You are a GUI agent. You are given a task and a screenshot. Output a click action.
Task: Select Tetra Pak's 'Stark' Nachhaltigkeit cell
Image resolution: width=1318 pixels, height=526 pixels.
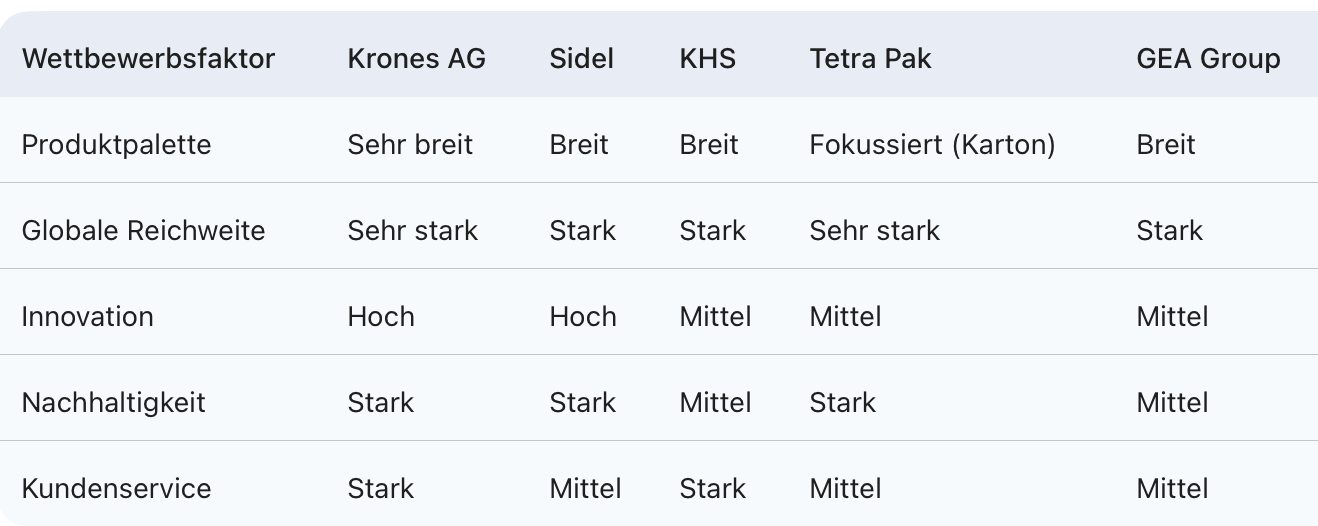pos(842,403)
